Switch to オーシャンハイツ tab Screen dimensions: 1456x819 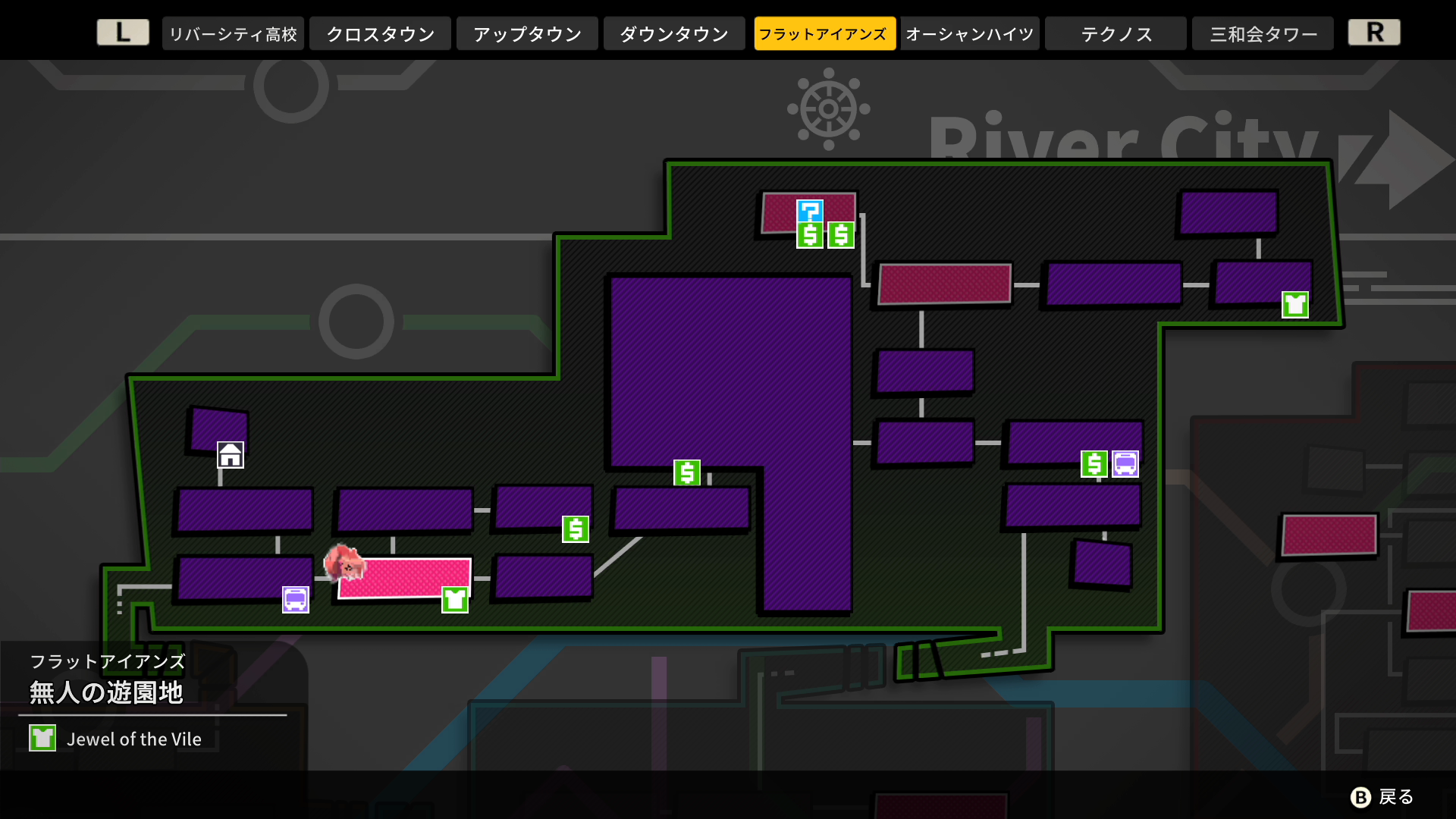pyautogui.click(x=969, y=33)
